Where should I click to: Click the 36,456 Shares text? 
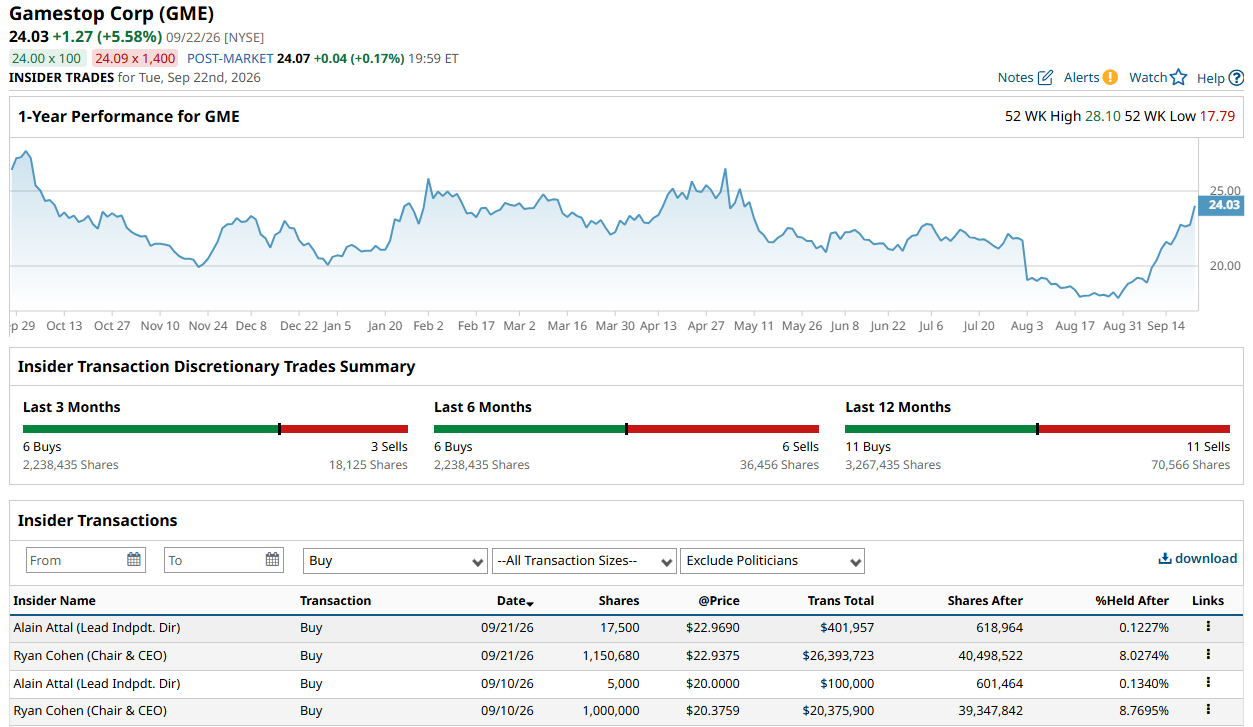(779, 465)
